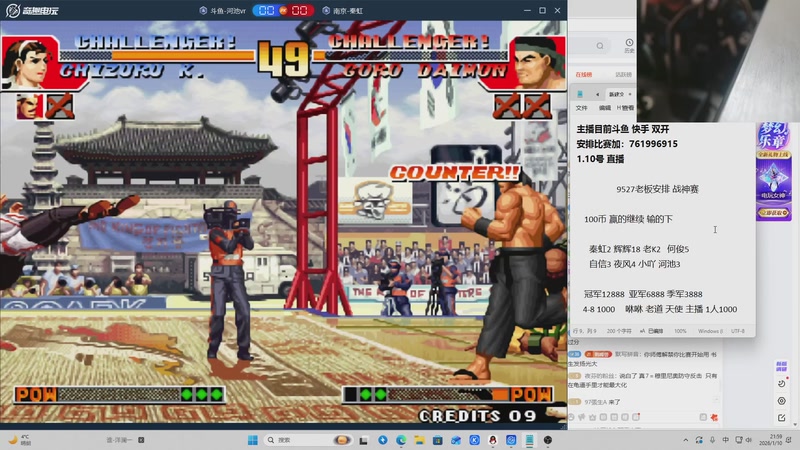Screen dimensions: 800x450
Task: Click the line starting with 100 in Notepad
Action: (628, 219)
